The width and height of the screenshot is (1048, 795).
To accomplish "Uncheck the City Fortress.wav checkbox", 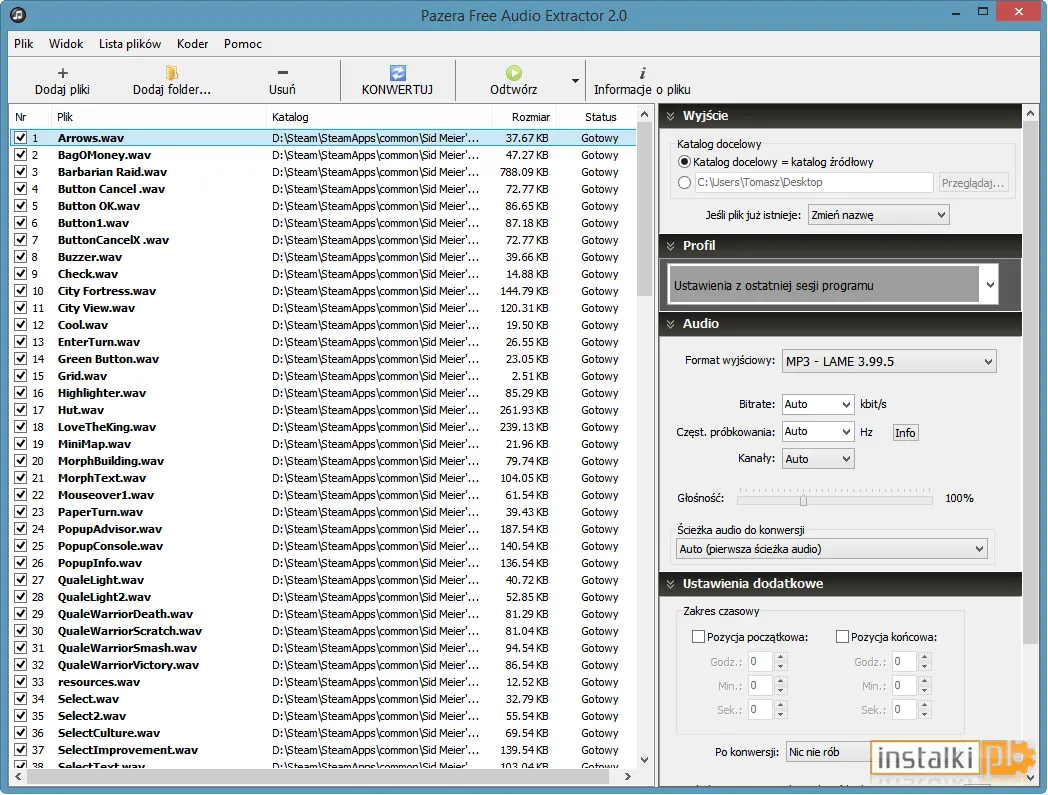I will 21,291.
